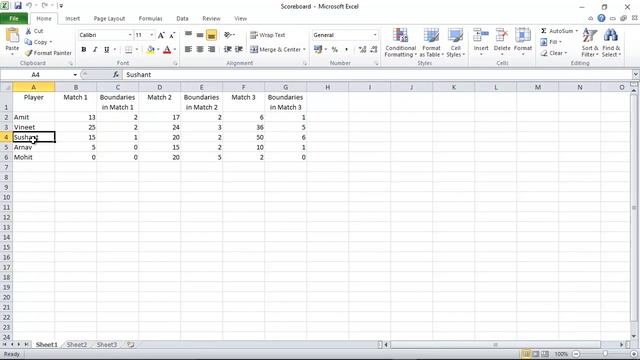The image size is (640, 360).
Task: Click the Copy icon
Action: click(28, 42)
